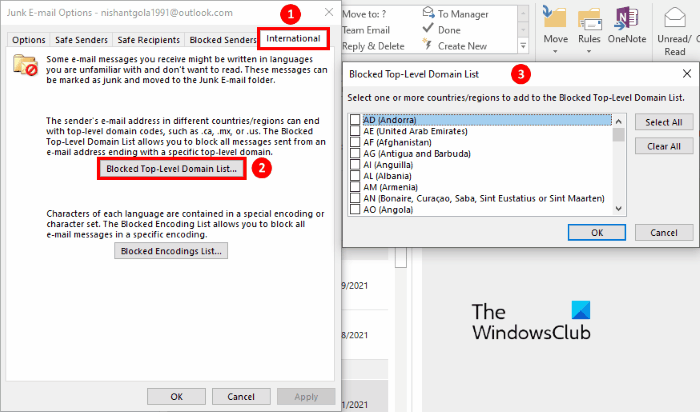Screen dimensions: 700x412
Task: Check the AE (United Arab Emirates) checkbox
Action: pyautogui.click(x=355, y=131)
